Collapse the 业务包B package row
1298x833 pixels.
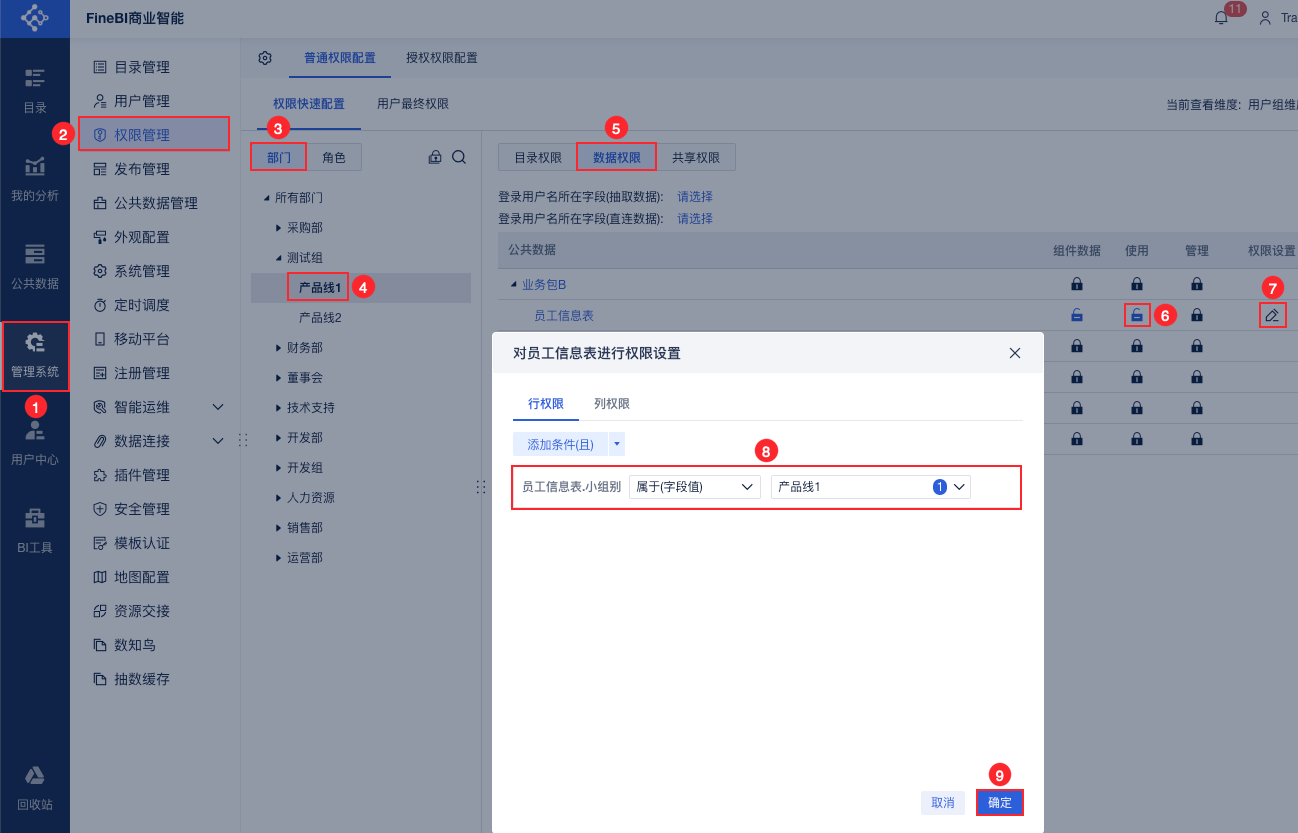click(514, 284)
